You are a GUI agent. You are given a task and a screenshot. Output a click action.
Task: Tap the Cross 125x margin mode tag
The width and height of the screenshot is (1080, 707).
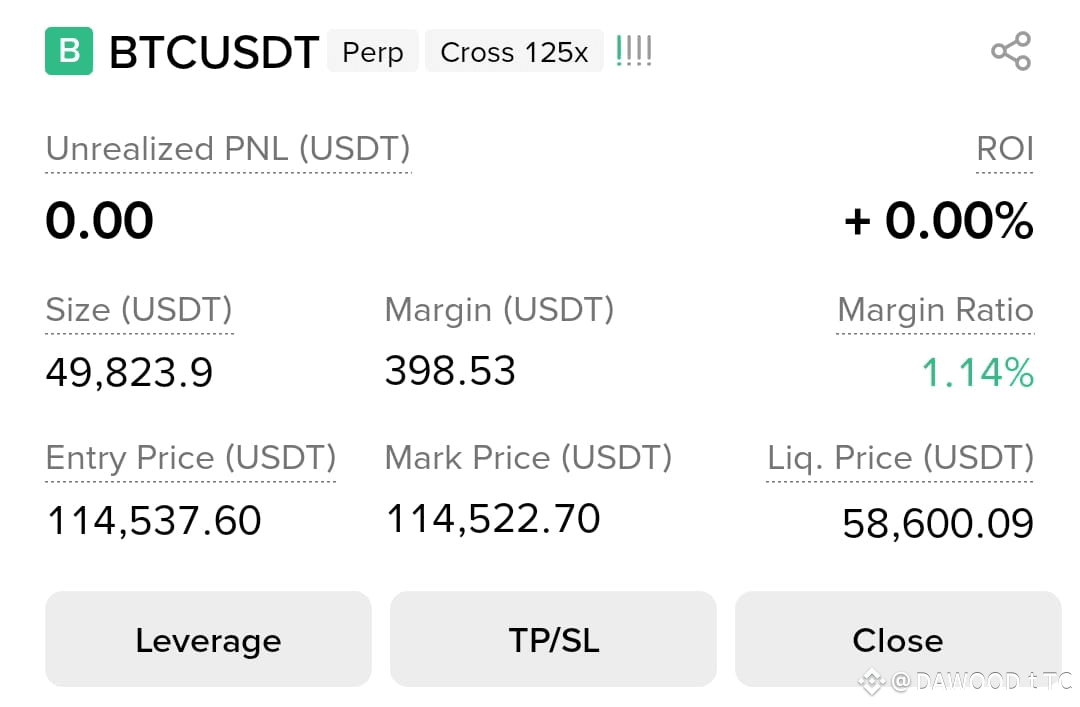(x=514, y=51)
